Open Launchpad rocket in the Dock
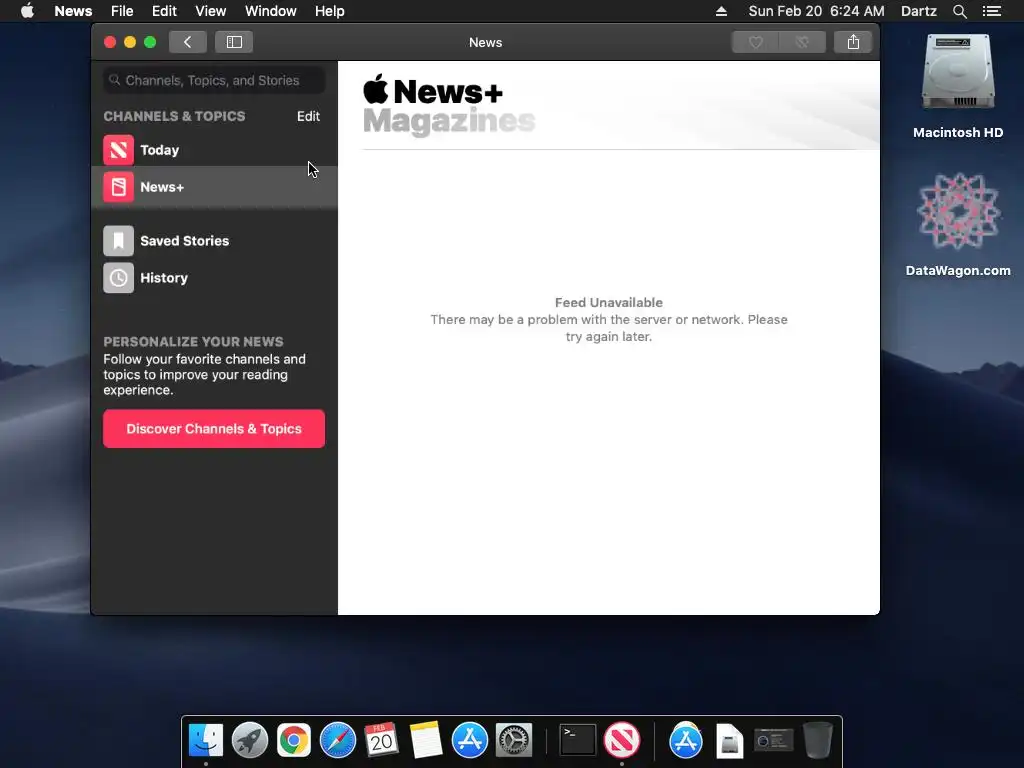This screenshot has width=1024, height=768. tap(249, 741)
